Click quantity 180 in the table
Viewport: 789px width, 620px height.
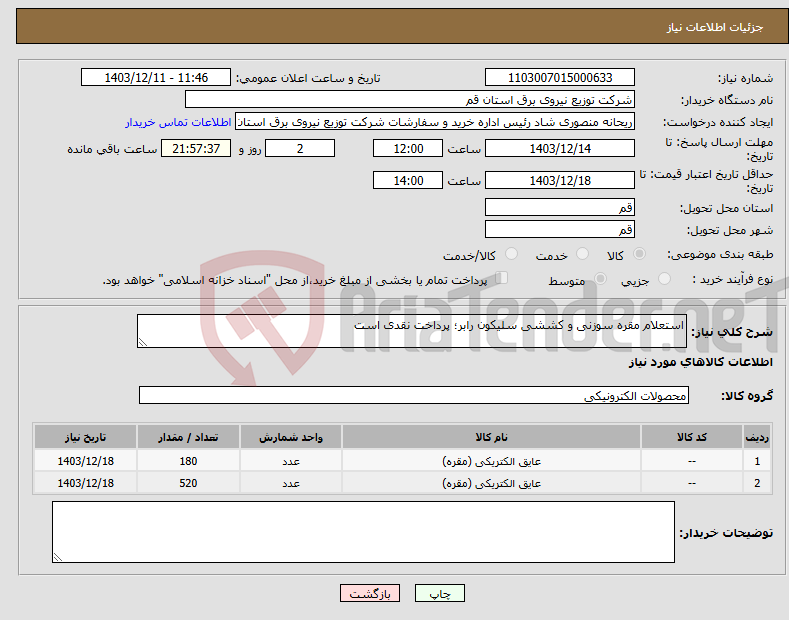point(188,460)
